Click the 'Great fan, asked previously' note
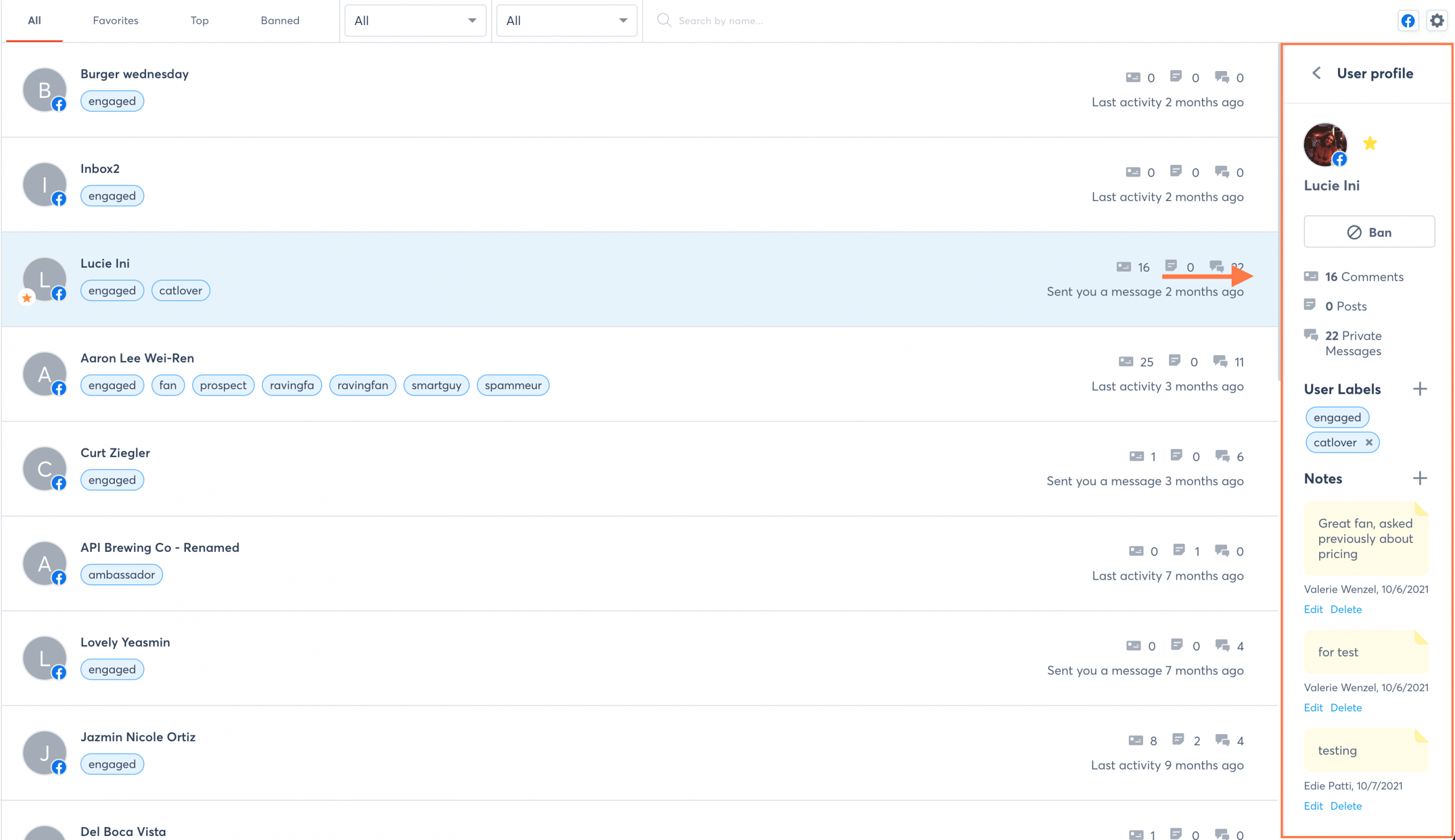1455x840 pixels. pos(1366,538)
